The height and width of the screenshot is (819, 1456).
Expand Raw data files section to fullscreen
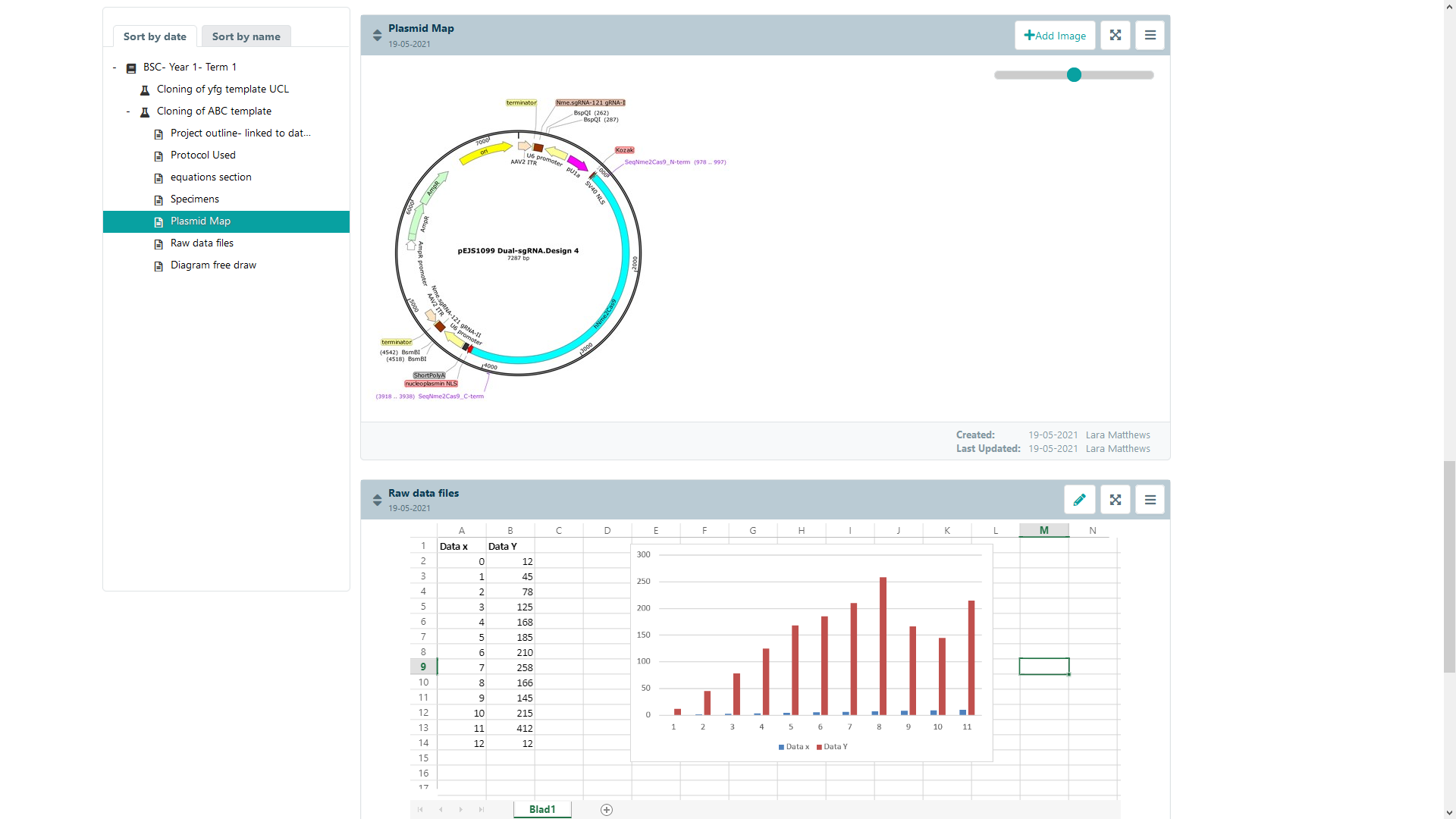coord(1115,500)
